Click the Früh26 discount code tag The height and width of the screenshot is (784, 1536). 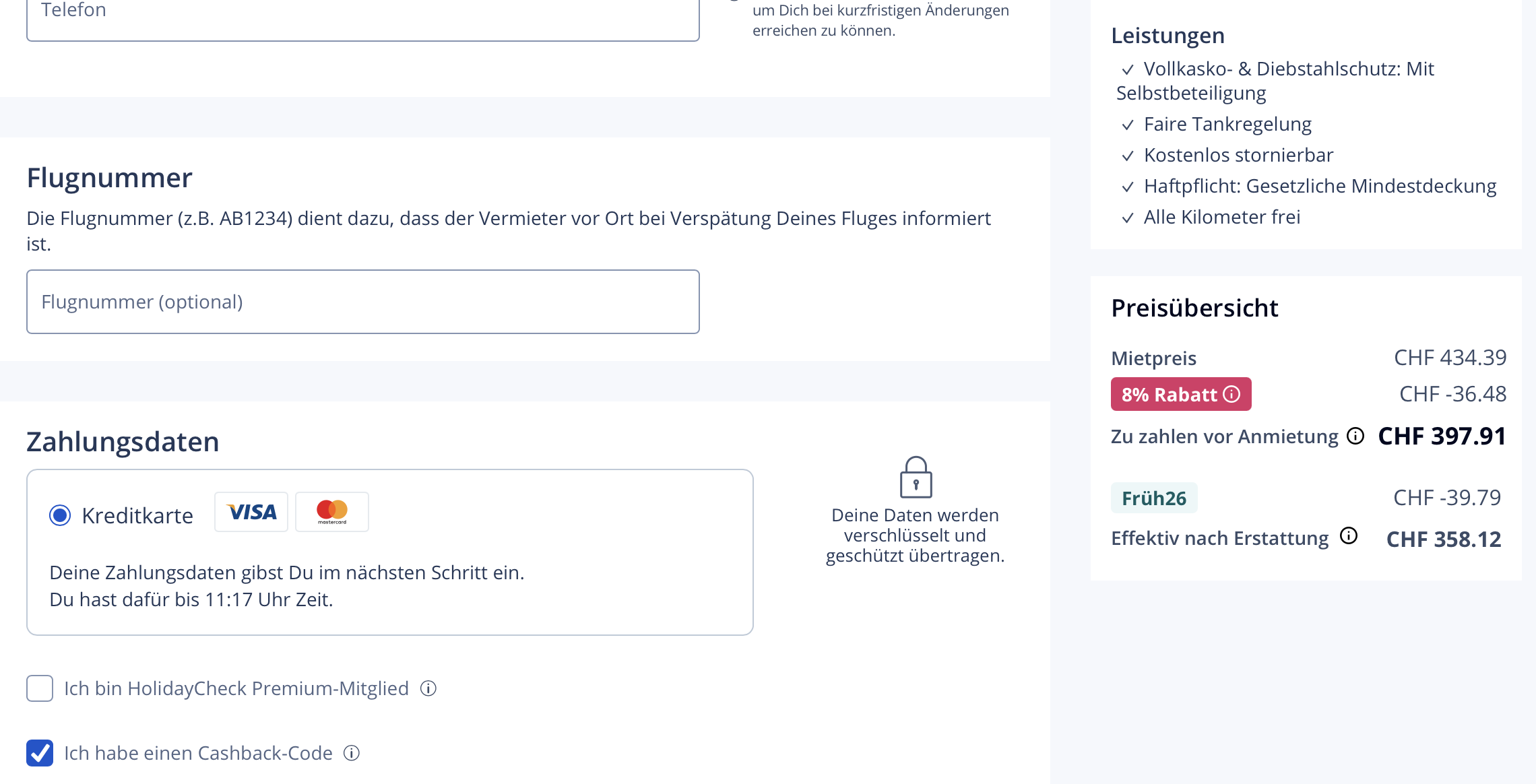pos(1153,498)
